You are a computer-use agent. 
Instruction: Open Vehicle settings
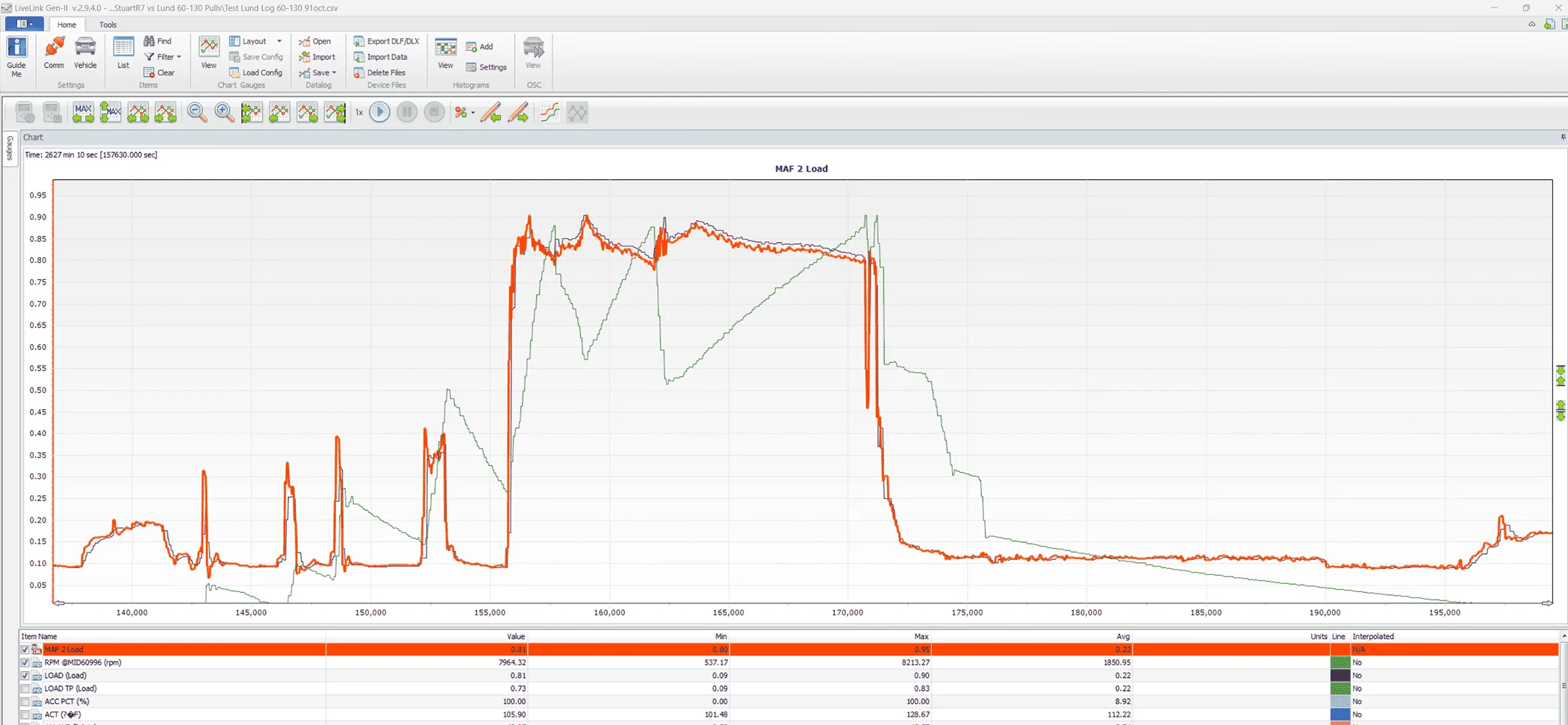point(85,54)
